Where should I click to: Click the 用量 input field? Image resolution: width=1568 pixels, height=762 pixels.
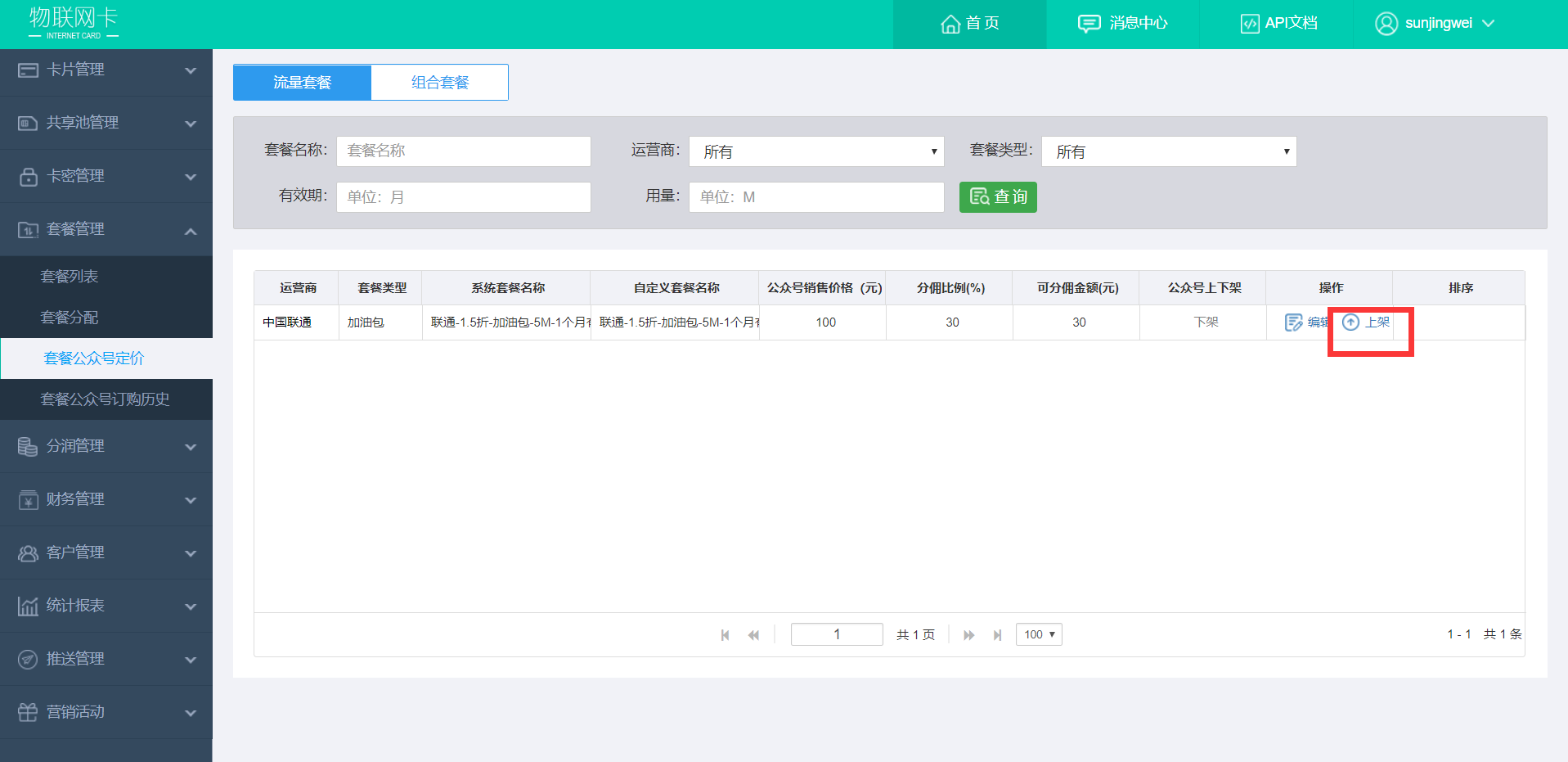[x=816, y=197]
